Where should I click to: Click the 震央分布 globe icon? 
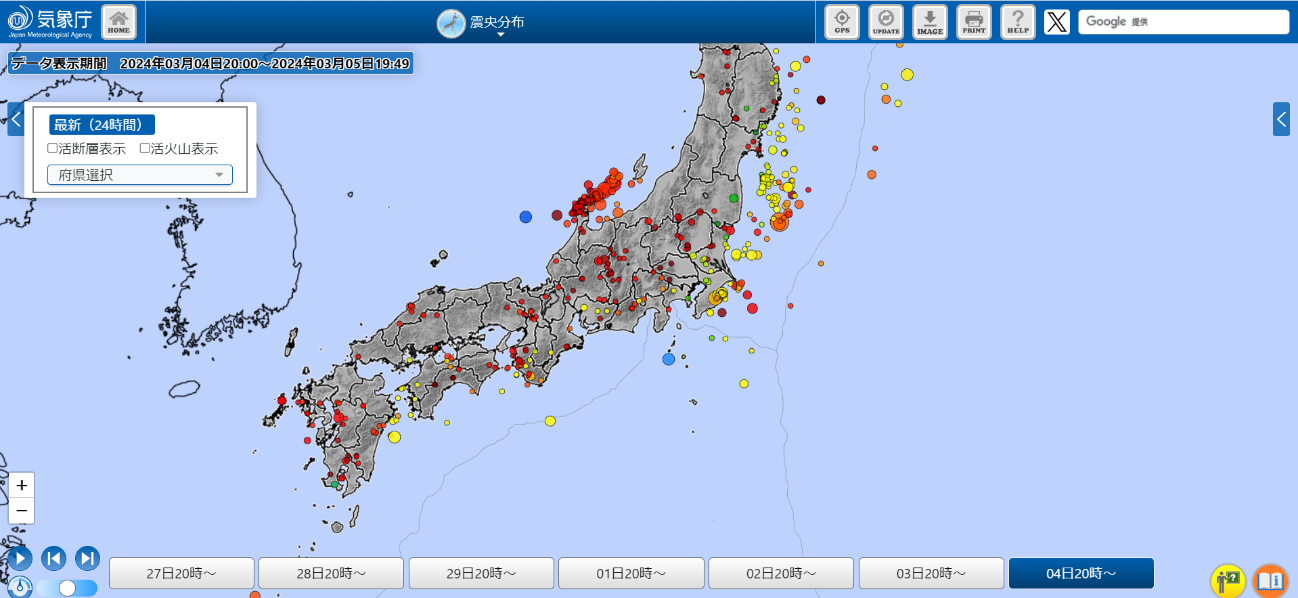point(451,23)
